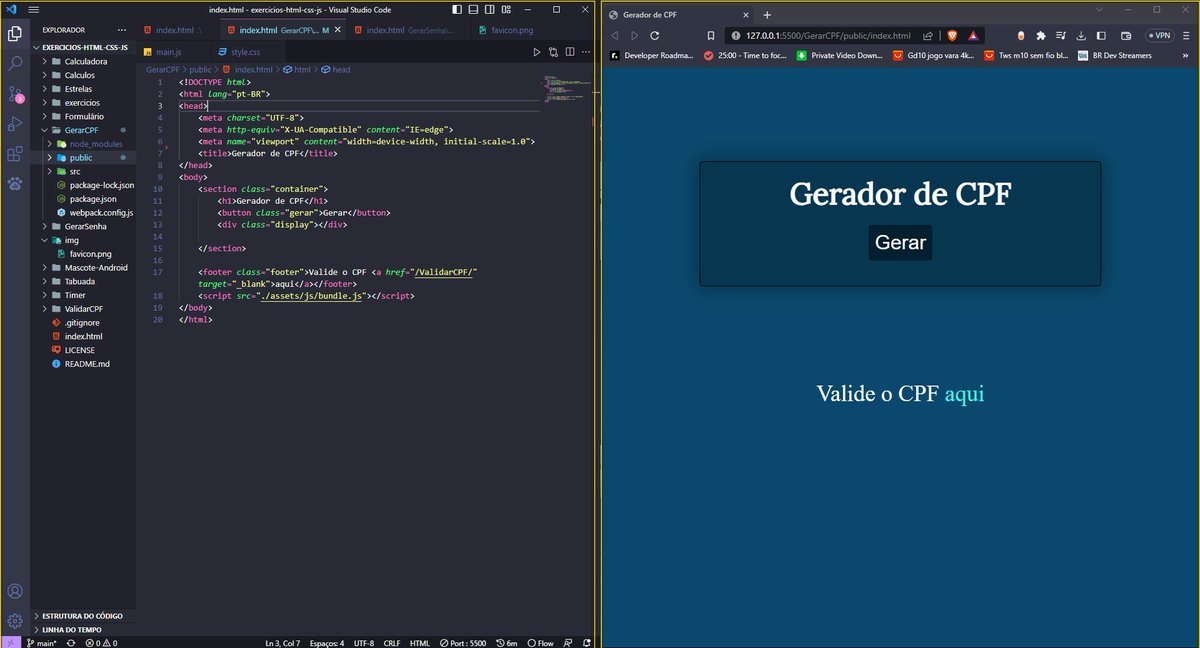Open a new browser tab
The width and height of the screenshot is (1200, 648).
[768, 15]
